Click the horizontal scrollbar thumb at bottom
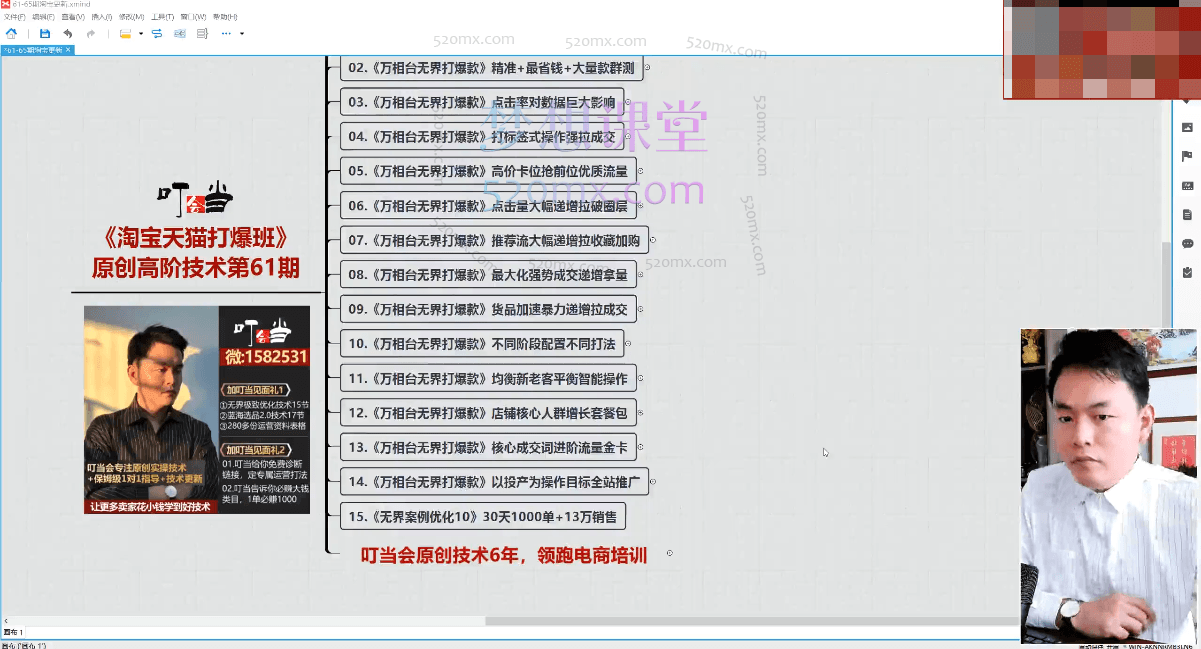Viewport: 1201px width, 649px height. pyautogui.click(x=750, y=621)
